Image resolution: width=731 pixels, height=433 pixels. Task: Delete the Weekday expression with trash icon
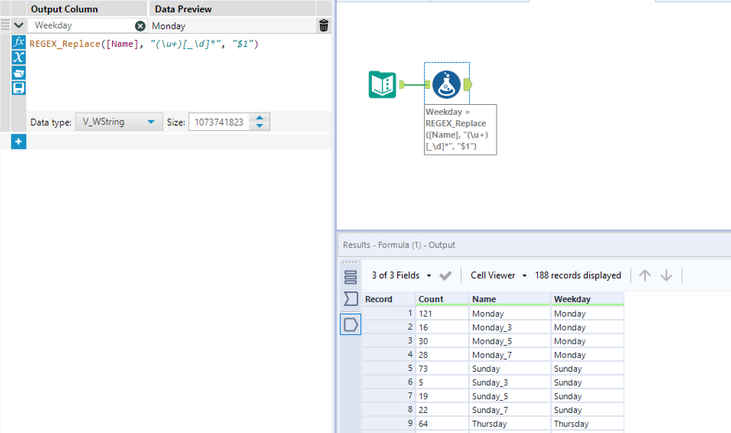[324, 26]
